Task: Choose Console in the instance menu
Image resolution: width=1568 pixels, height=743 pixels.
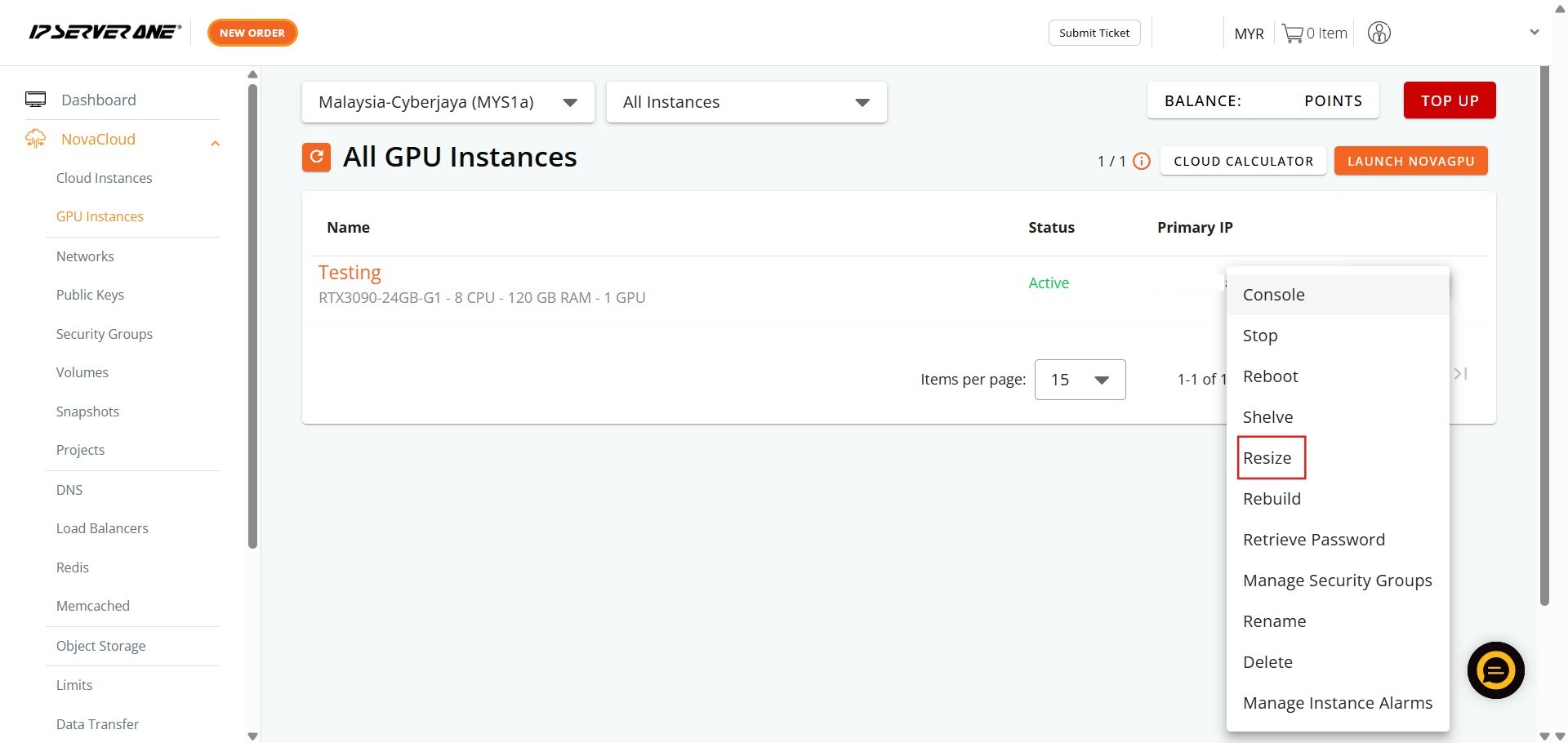Action: coord(1273,295)
